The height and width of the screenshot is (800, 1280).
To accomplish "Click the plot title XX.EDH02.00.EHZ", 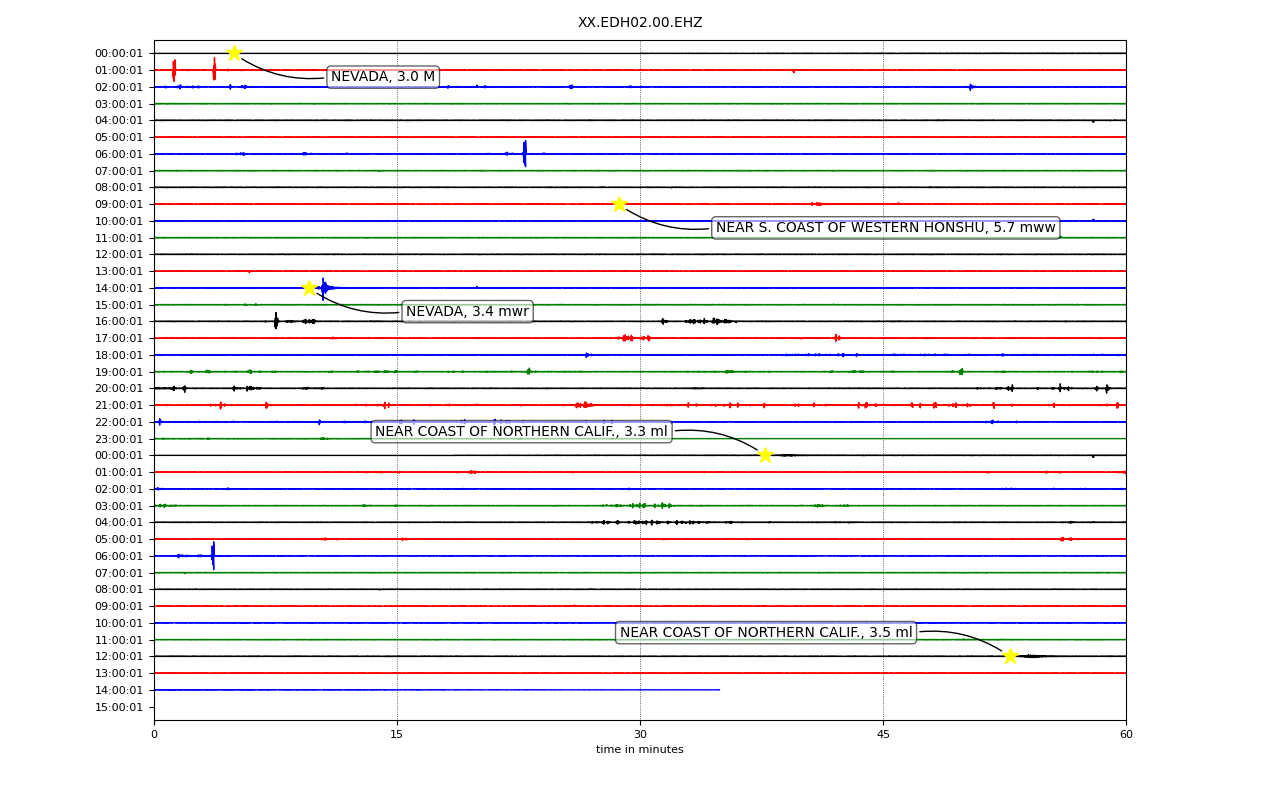I will pos(640,23).
